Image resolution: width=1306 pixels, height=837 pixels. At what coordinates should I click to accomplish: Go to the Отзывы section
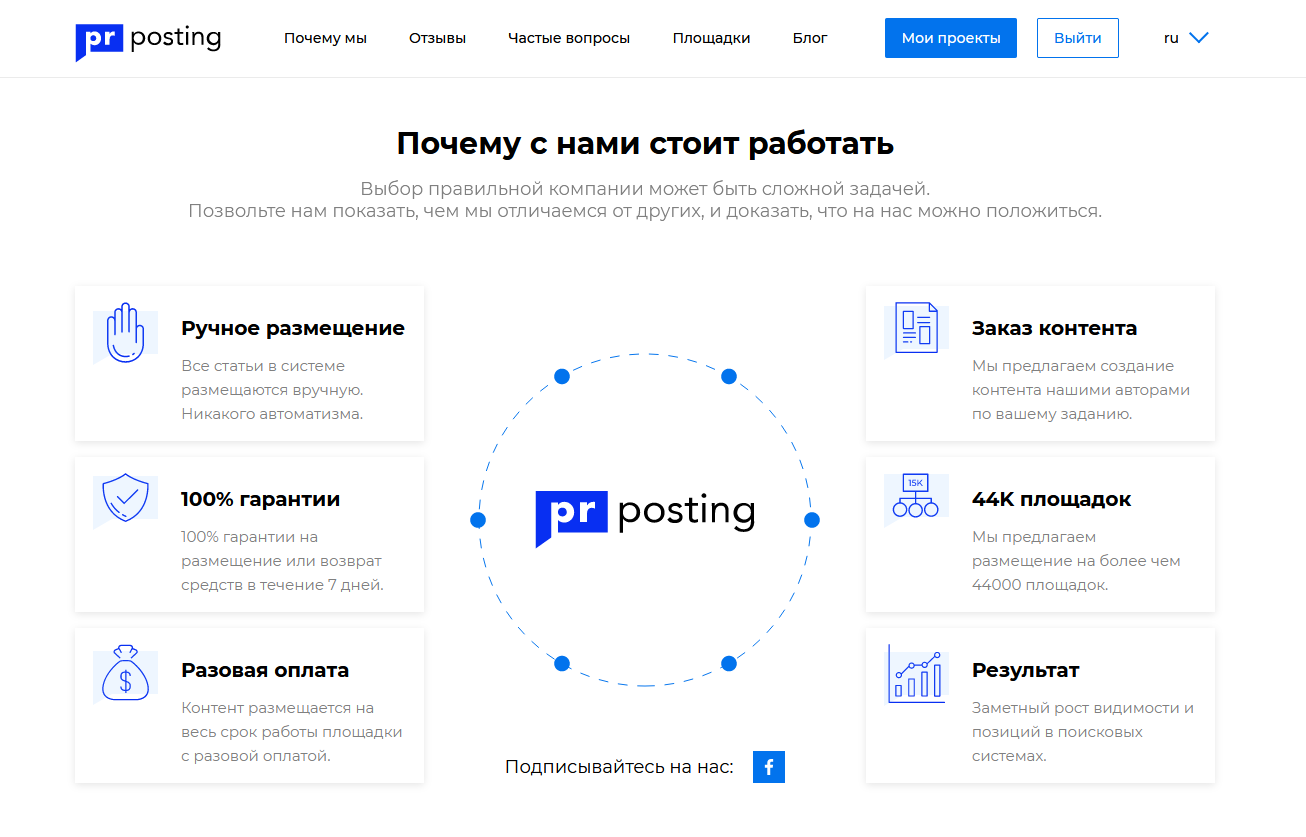[x=437, y=38]
